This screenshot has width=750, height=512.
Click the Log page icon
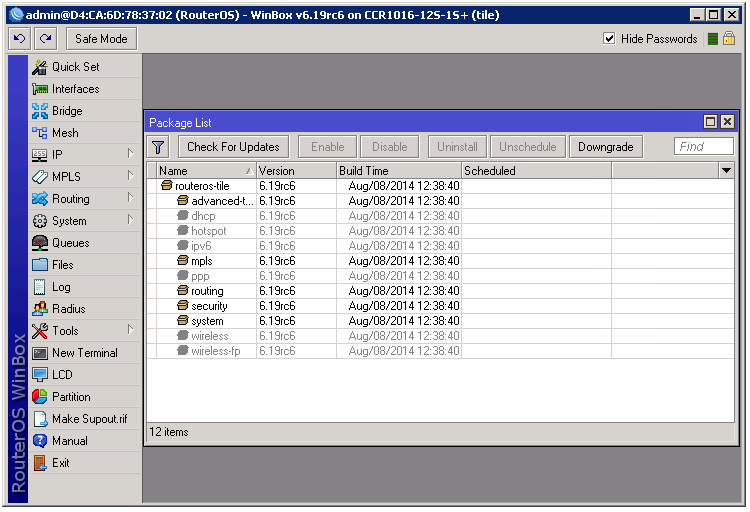pyautogui.click(x=40, y=287)
